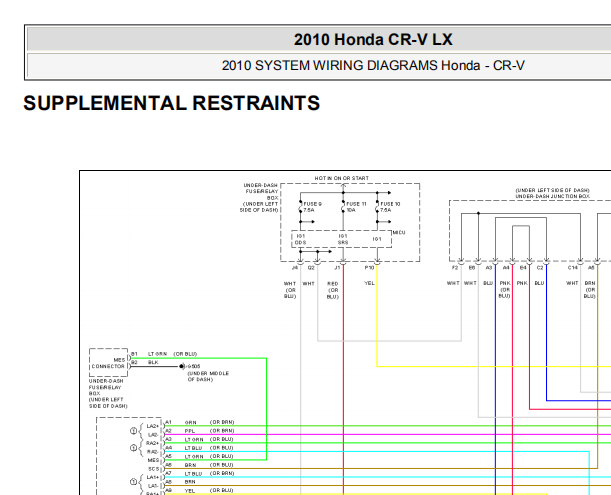611x495 pixels.
Task: Select the 'ORN' wire color label on A1
Action: click(x=191, y=423)
